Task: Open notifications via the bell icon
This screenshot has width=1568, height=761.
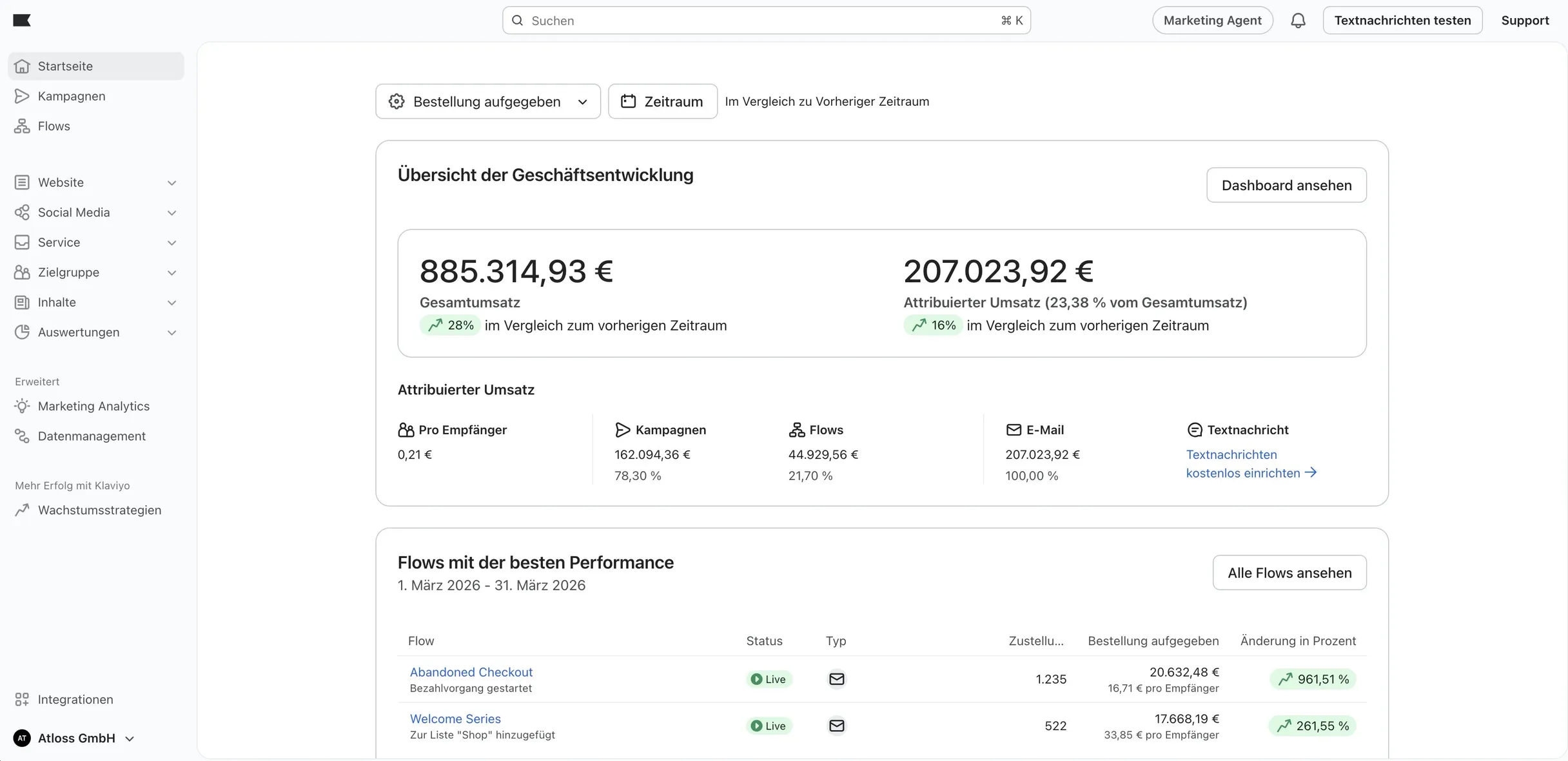Action: coord(1298,20)
